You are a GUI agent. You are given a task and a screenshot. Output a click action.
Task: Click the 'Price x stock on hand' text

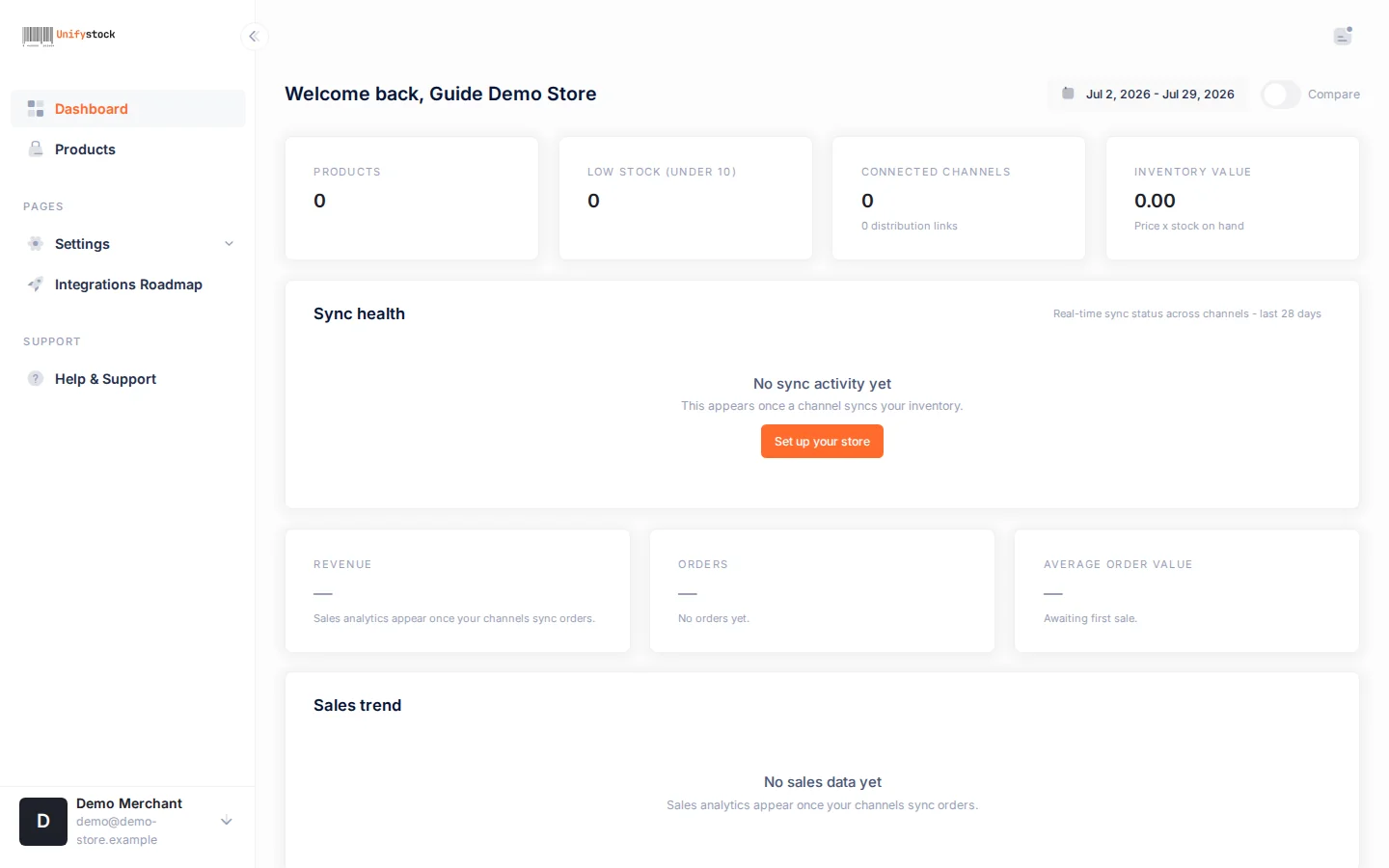(1189, 226)
